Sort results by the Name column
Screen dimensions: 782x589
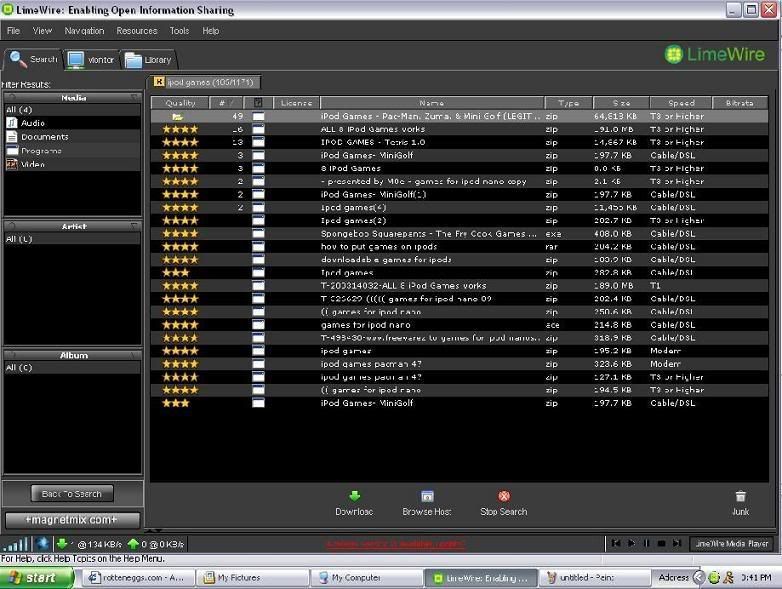tap(432, 103)
